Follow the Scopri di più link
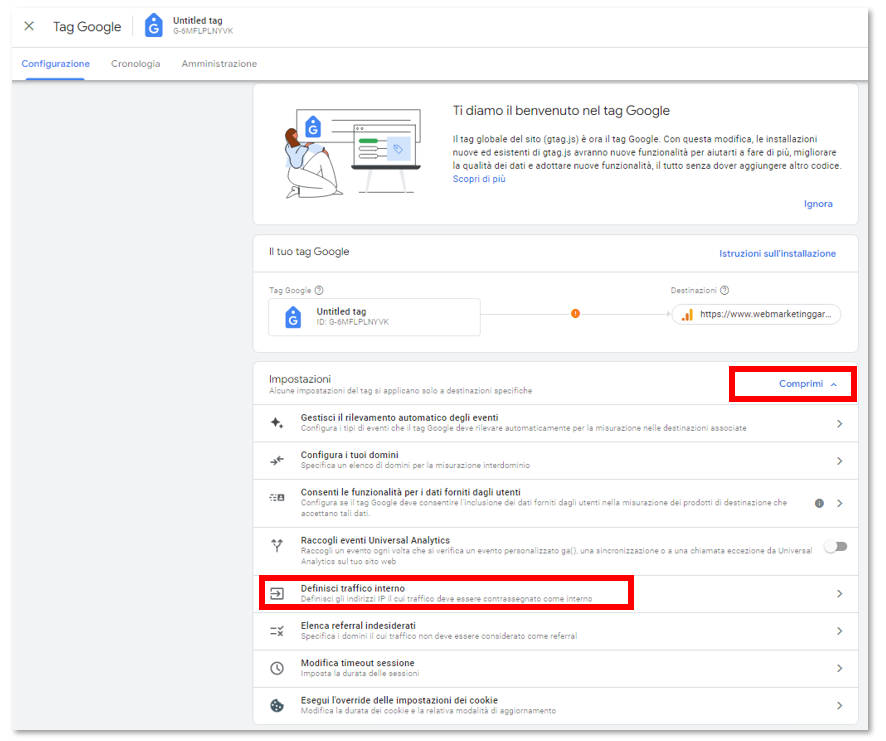This screenshot has width=886, height=741. coord(479,179)
